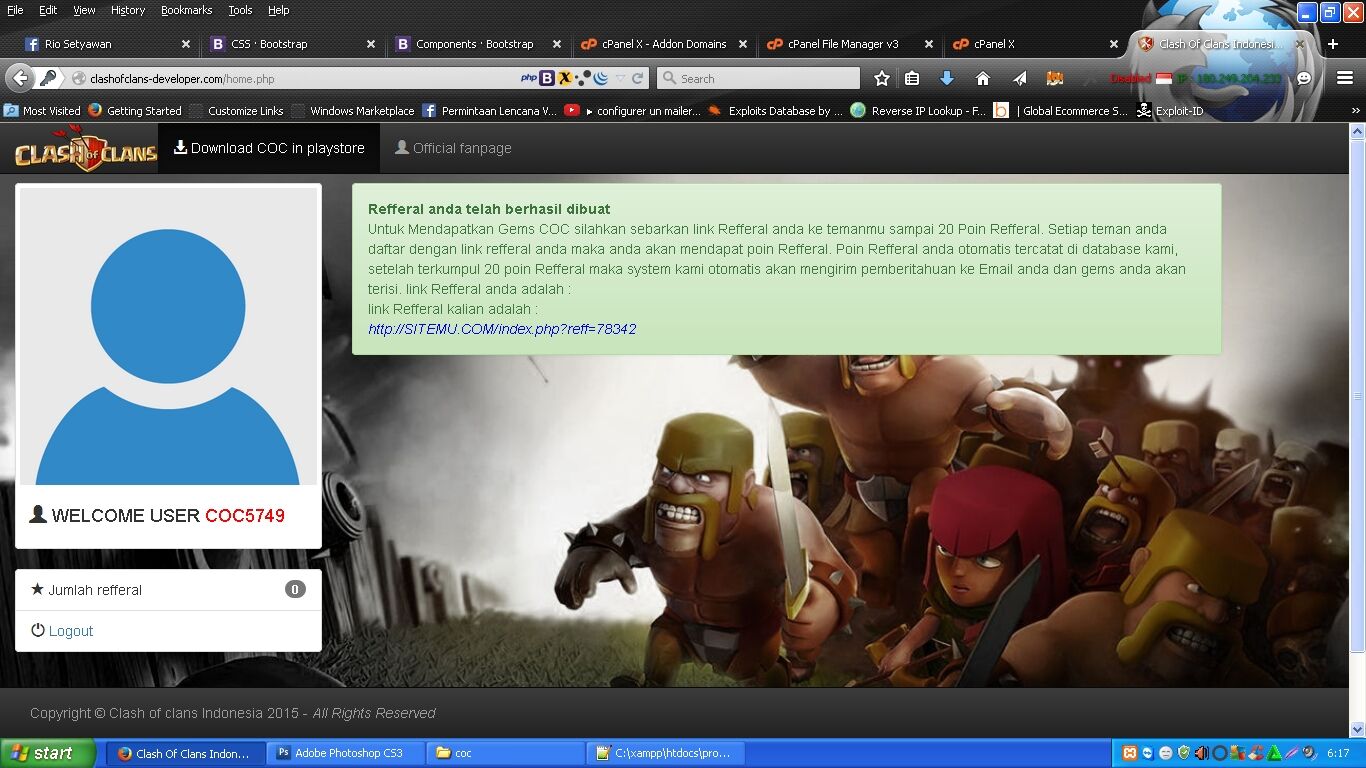Show more bookmarks chevron
1366x768 pixels.
(x=1356, y=111)
